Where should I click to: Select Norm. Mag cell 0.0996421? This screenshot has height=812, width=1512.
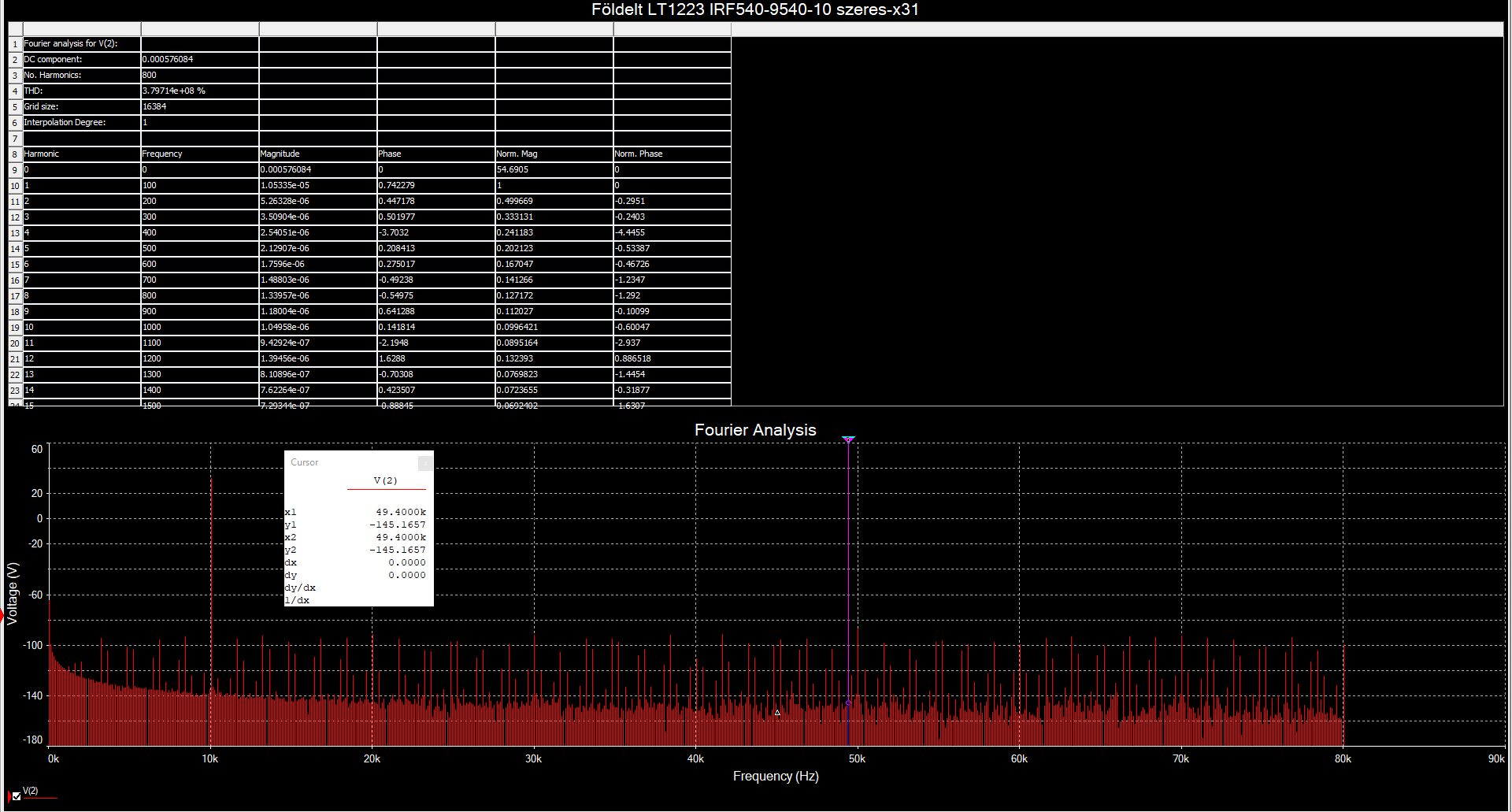coord(554,327)
